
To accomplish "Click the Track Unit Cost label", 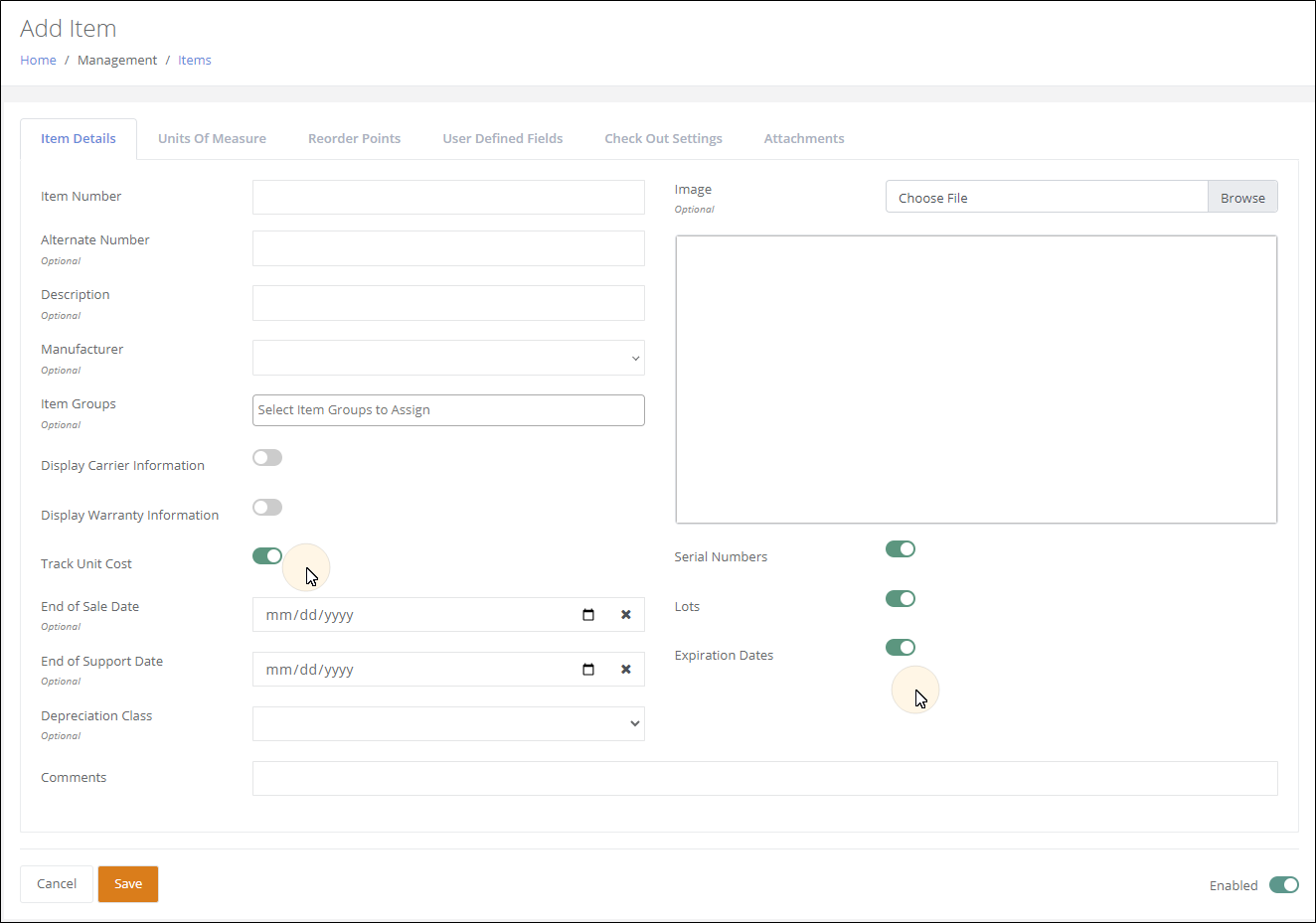I will pyautogui.click(x=86, y=564).
